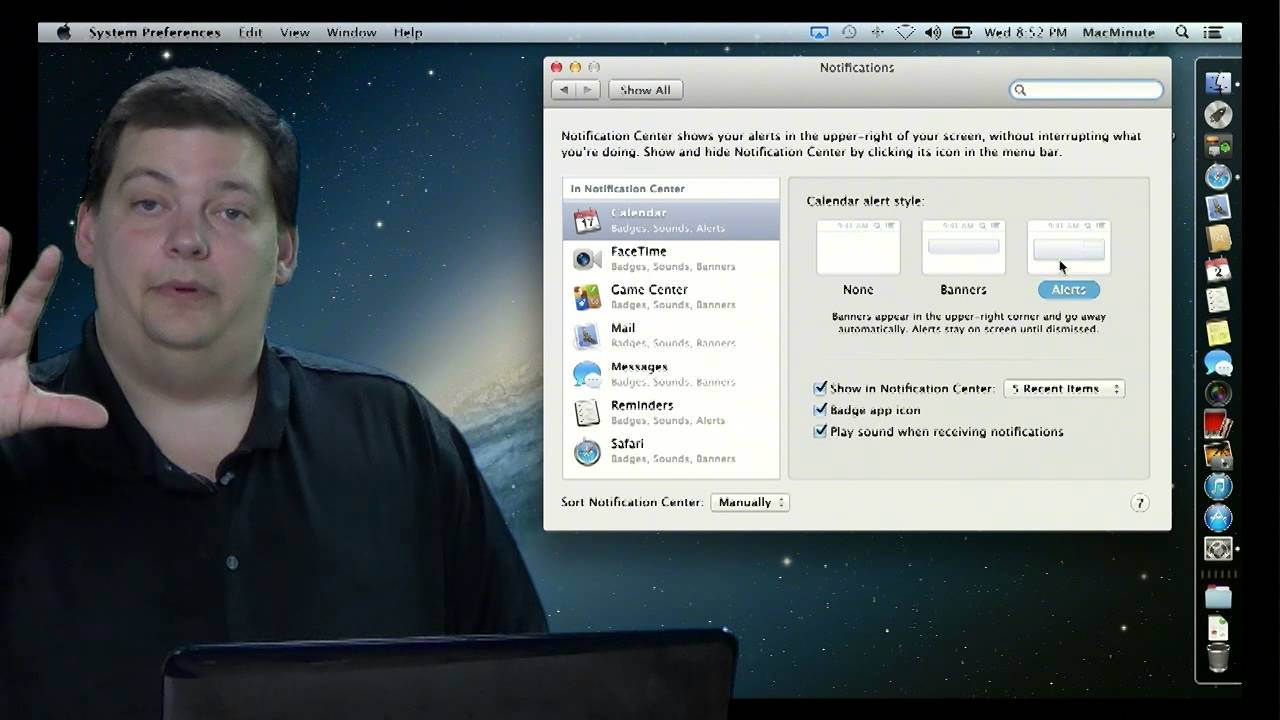This screenshot has width=1280, height=720.
Task: Select Reminders notification settings
Action: [641, 411]
